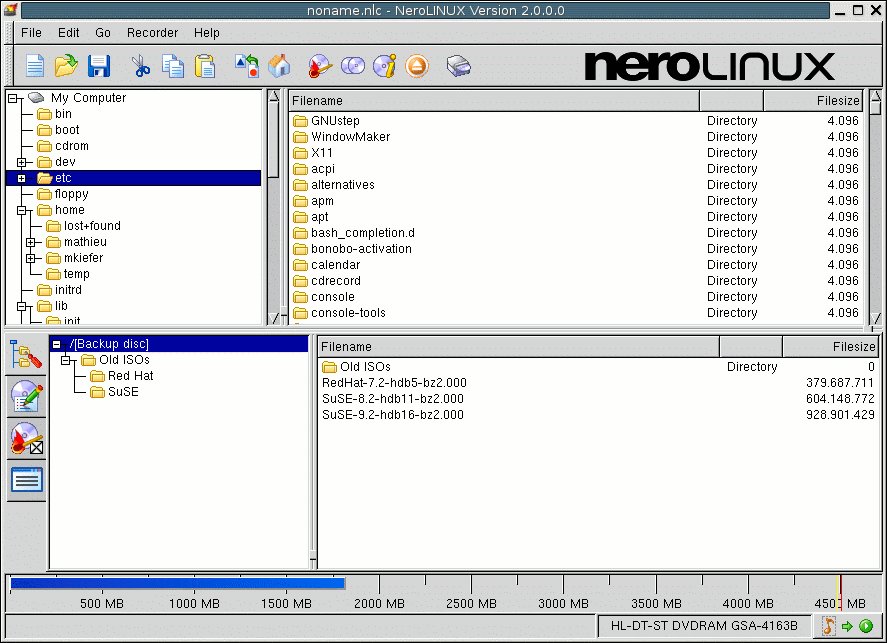Select the cdrecord directory row
Viewport: 887px width, 643px height.
point(576,281)
